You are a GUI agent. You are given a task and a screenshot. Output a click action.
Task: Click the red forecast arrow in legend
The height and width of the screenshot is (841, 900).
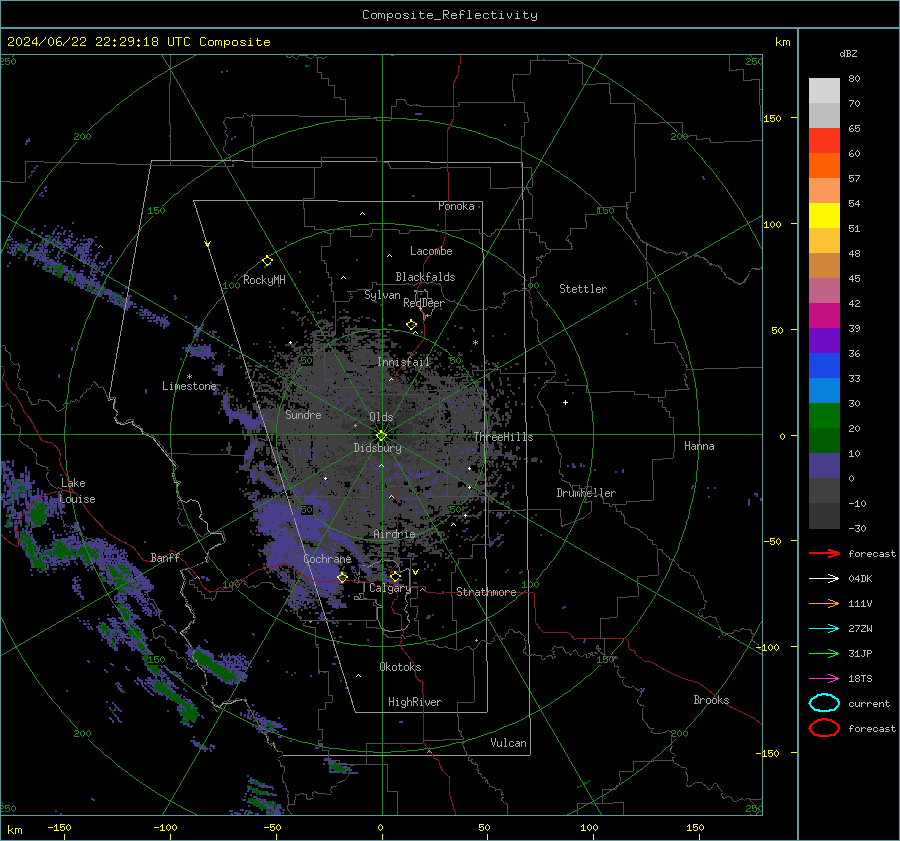pyautogui.click(x=824, y=553)
